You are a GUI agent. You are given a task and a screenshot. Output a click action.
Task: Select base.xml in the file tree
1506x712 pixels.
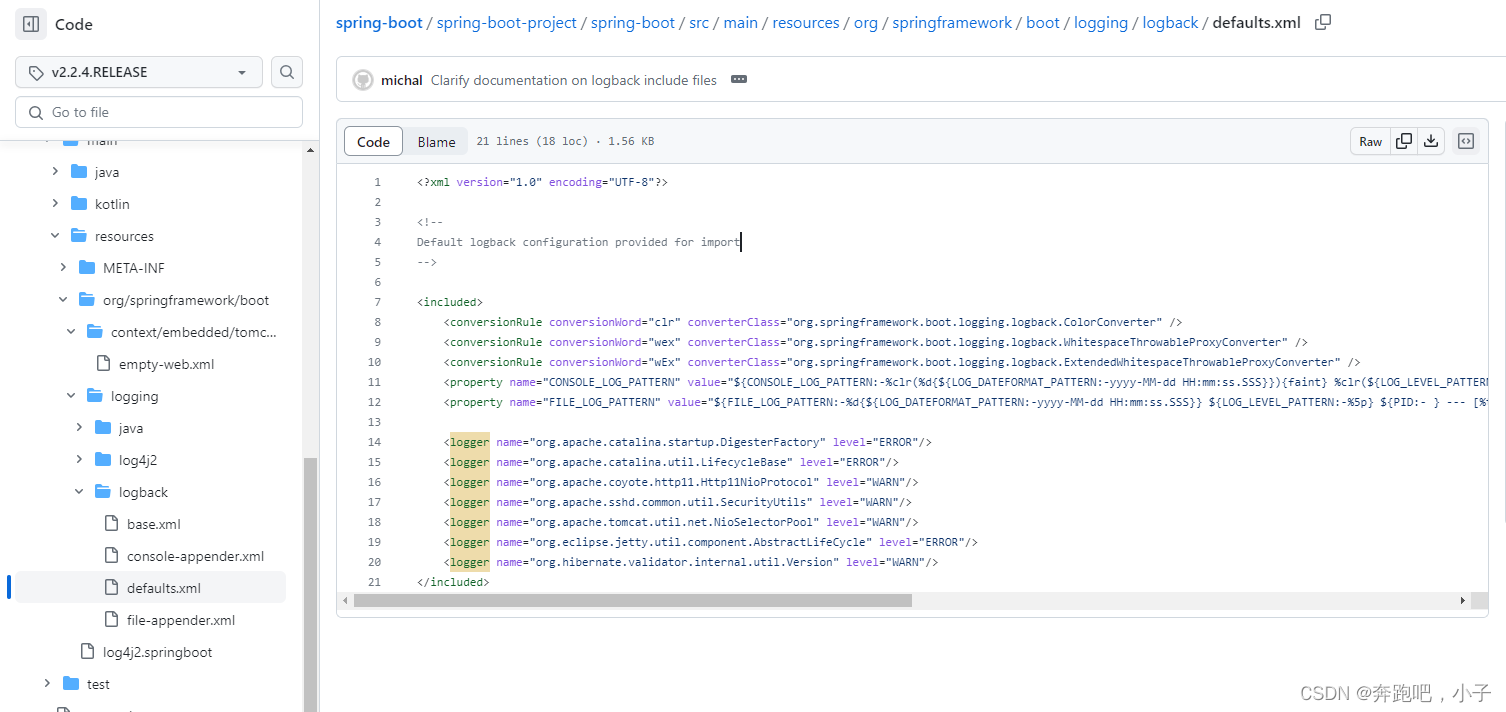click(152, 523)
